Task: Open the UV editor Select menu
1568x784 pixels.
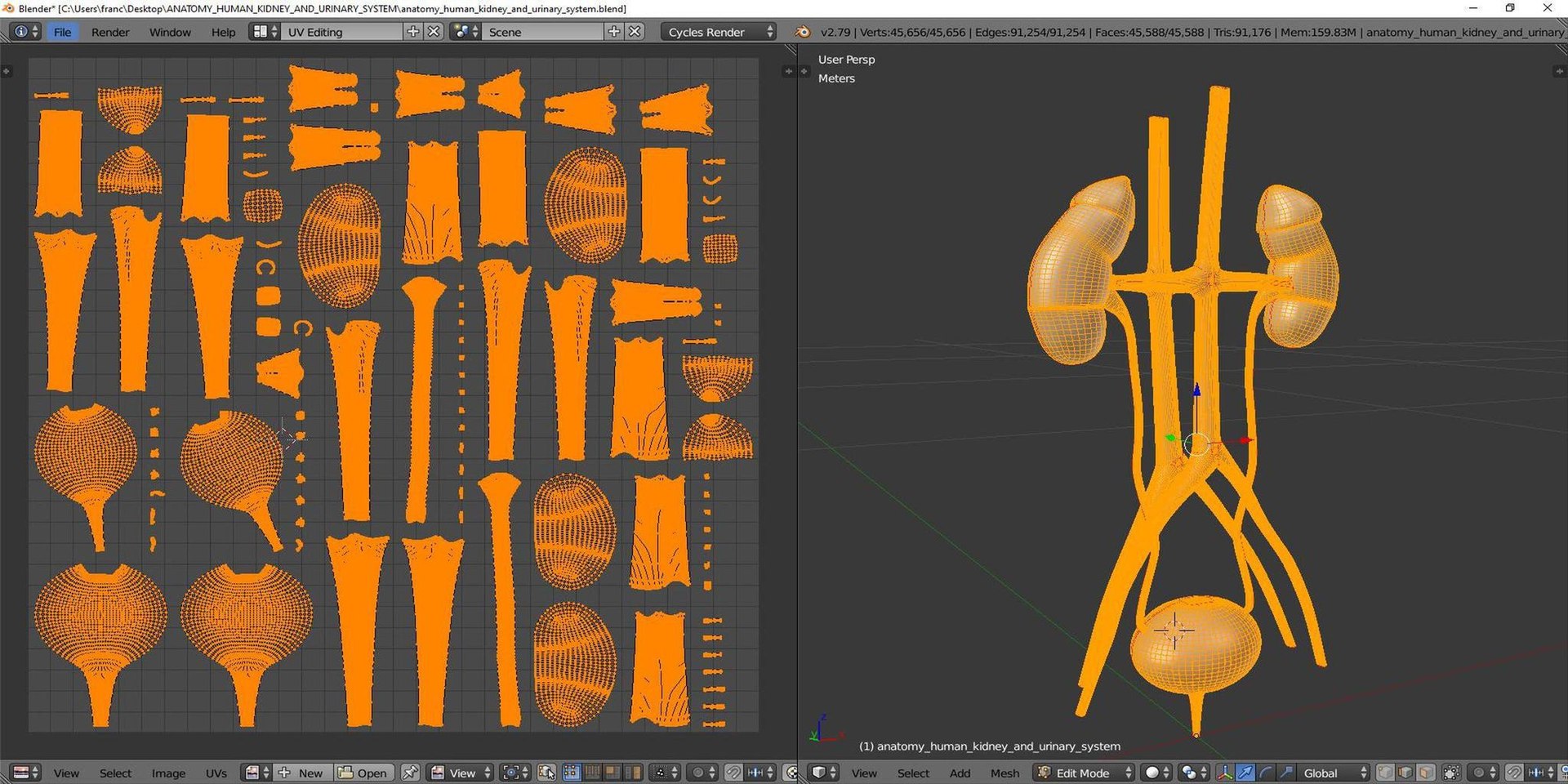Action: pos(115,773)
